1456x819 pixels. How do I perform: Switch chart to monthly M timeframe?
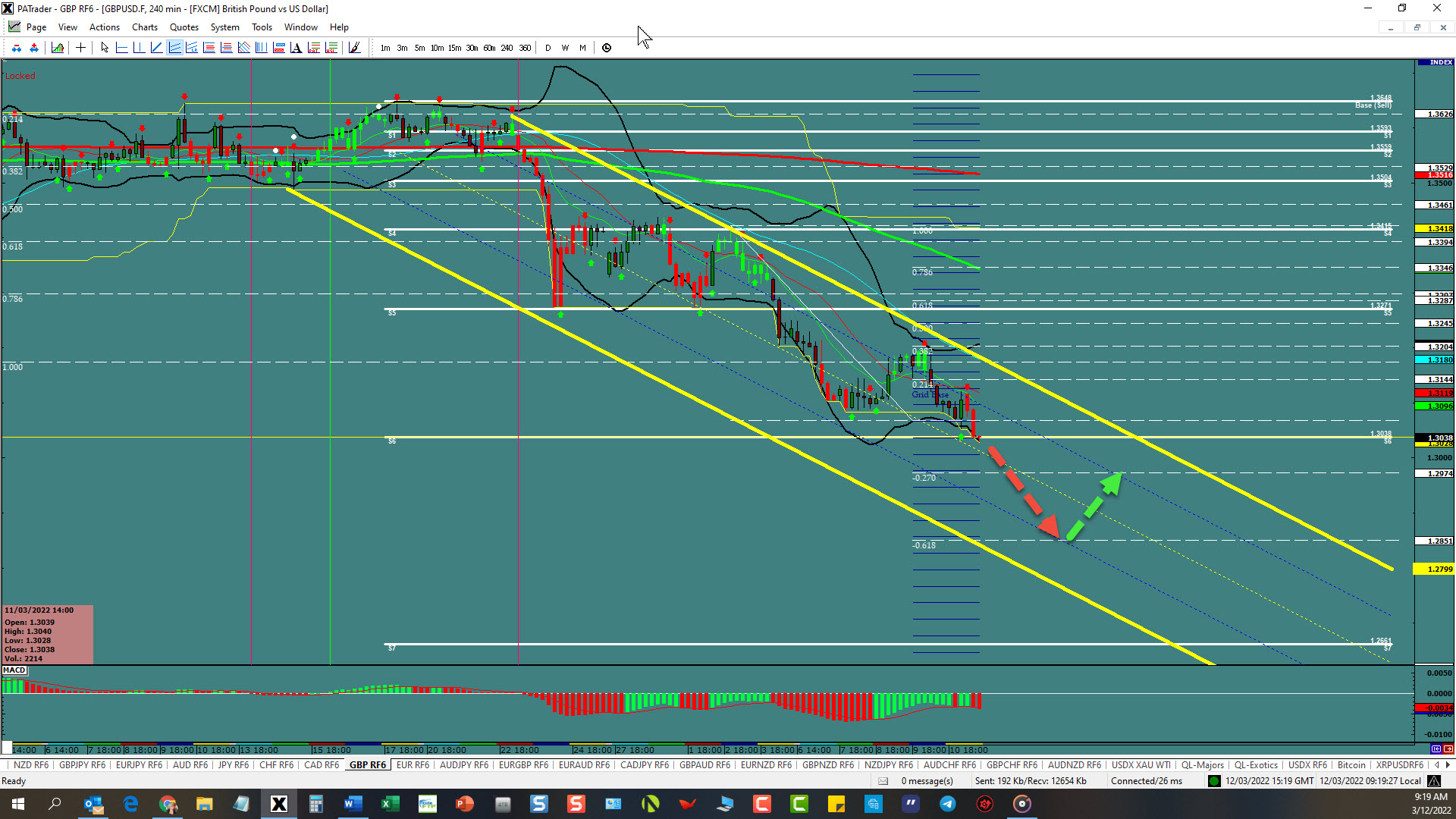pyautogui.click(x=582, y=48)
